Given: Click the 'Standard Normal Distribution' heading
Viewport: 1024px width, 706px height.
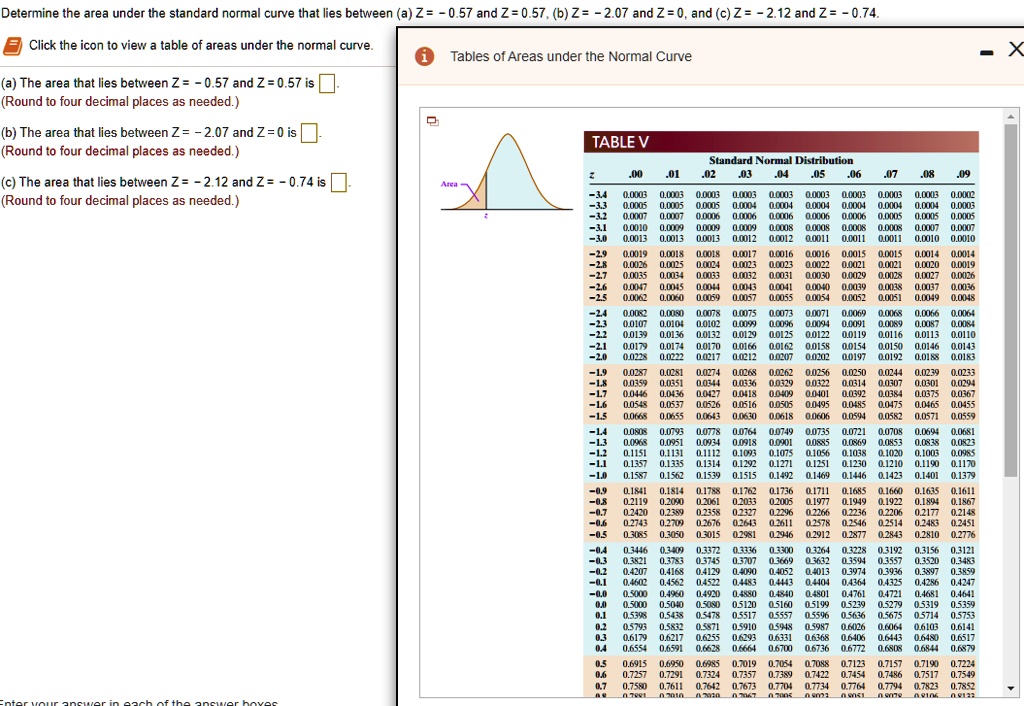Looking at the screenshot, I should (781, 160).
